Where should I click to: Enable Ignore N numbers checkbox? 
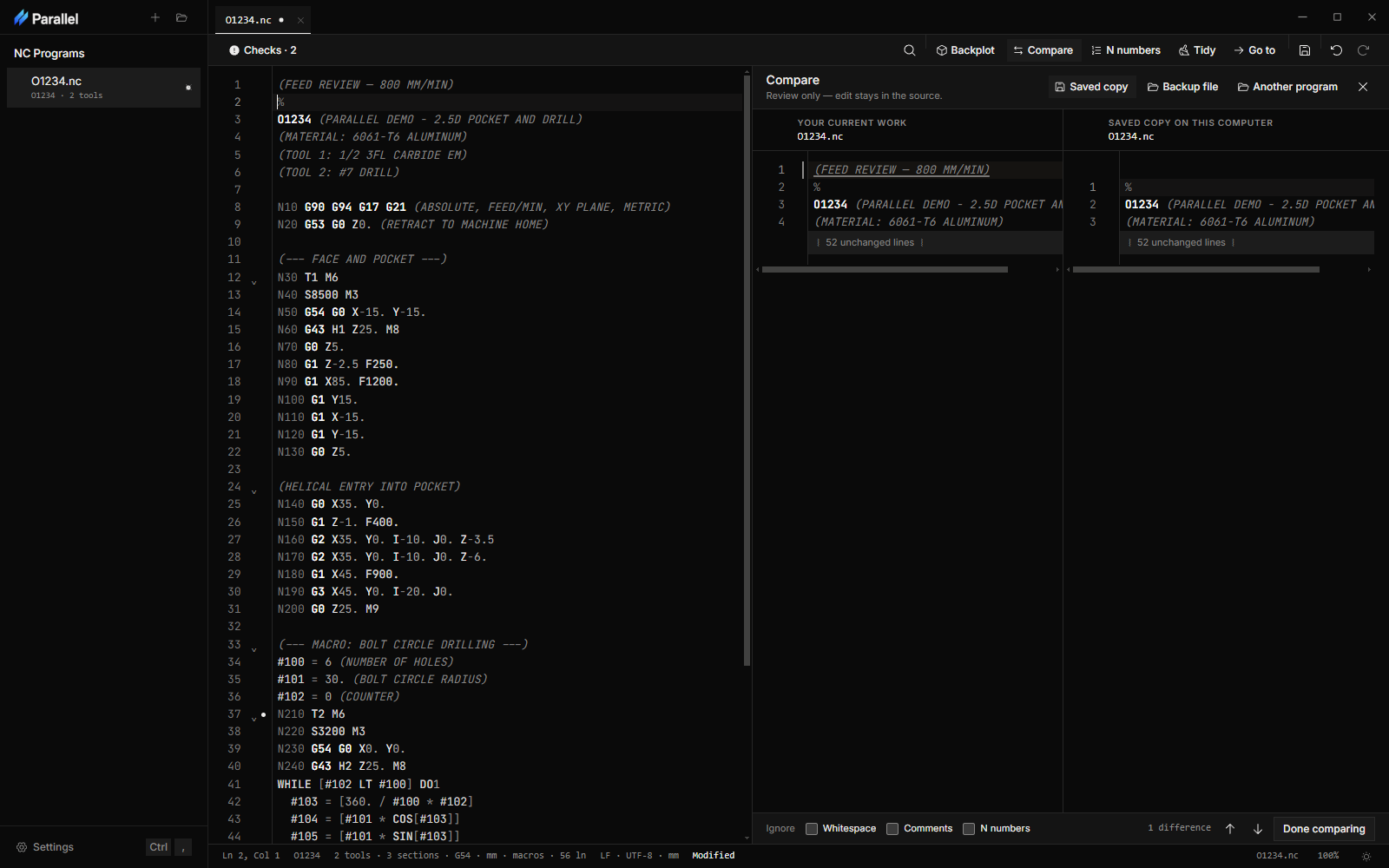pyautogui.click(x=969, y=829)
